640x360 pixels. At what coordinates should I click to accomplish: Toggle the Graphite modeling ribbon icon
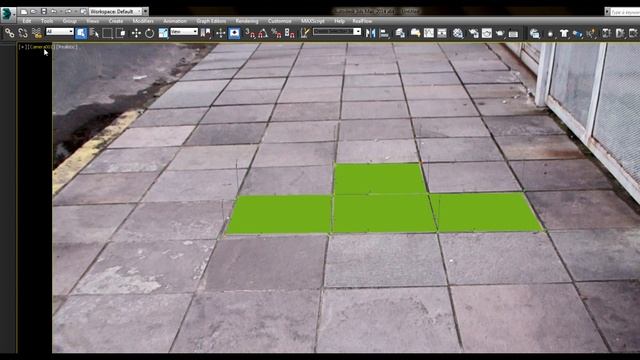415,33
